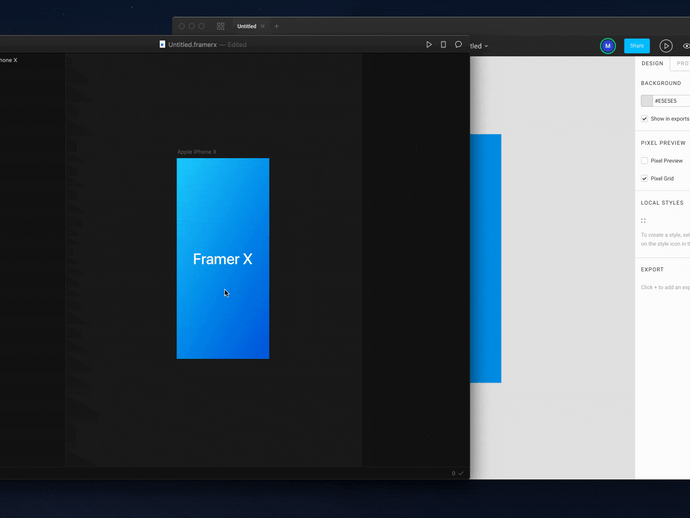Click the user avatar M in Figma
This screenshot has width=690, height=518.
[x=608, y=46]
